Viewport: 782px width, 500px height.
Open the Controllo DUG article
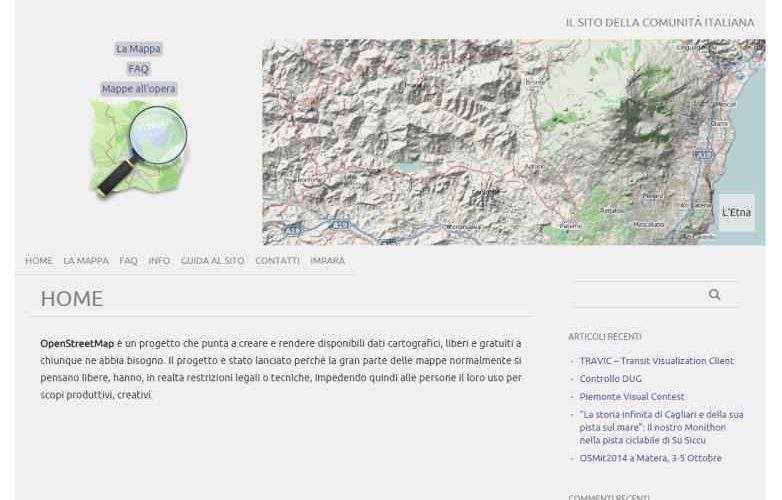(610, 379)
